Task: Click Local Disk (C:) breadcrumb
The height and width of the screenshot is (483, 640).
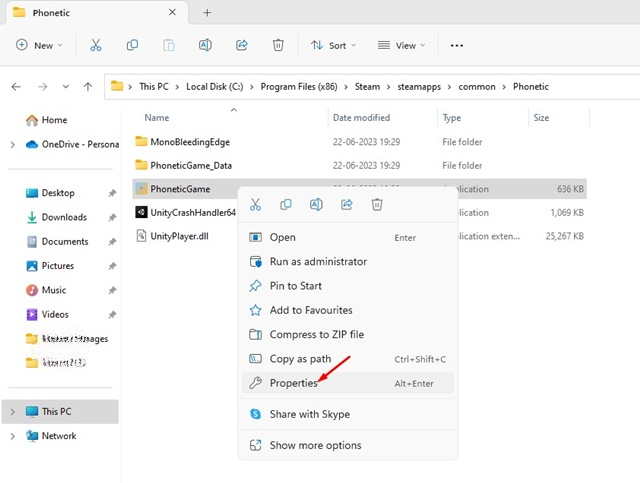Action: point(215,87)
